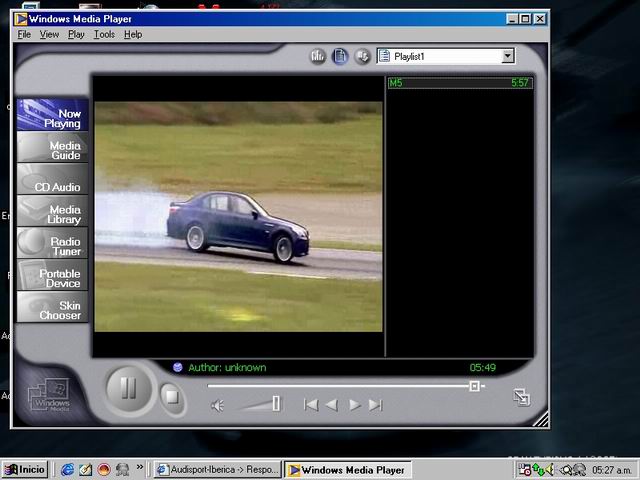640x480 pixels.
Task: Click the Author: unknown status text
Action: point(227,367)
